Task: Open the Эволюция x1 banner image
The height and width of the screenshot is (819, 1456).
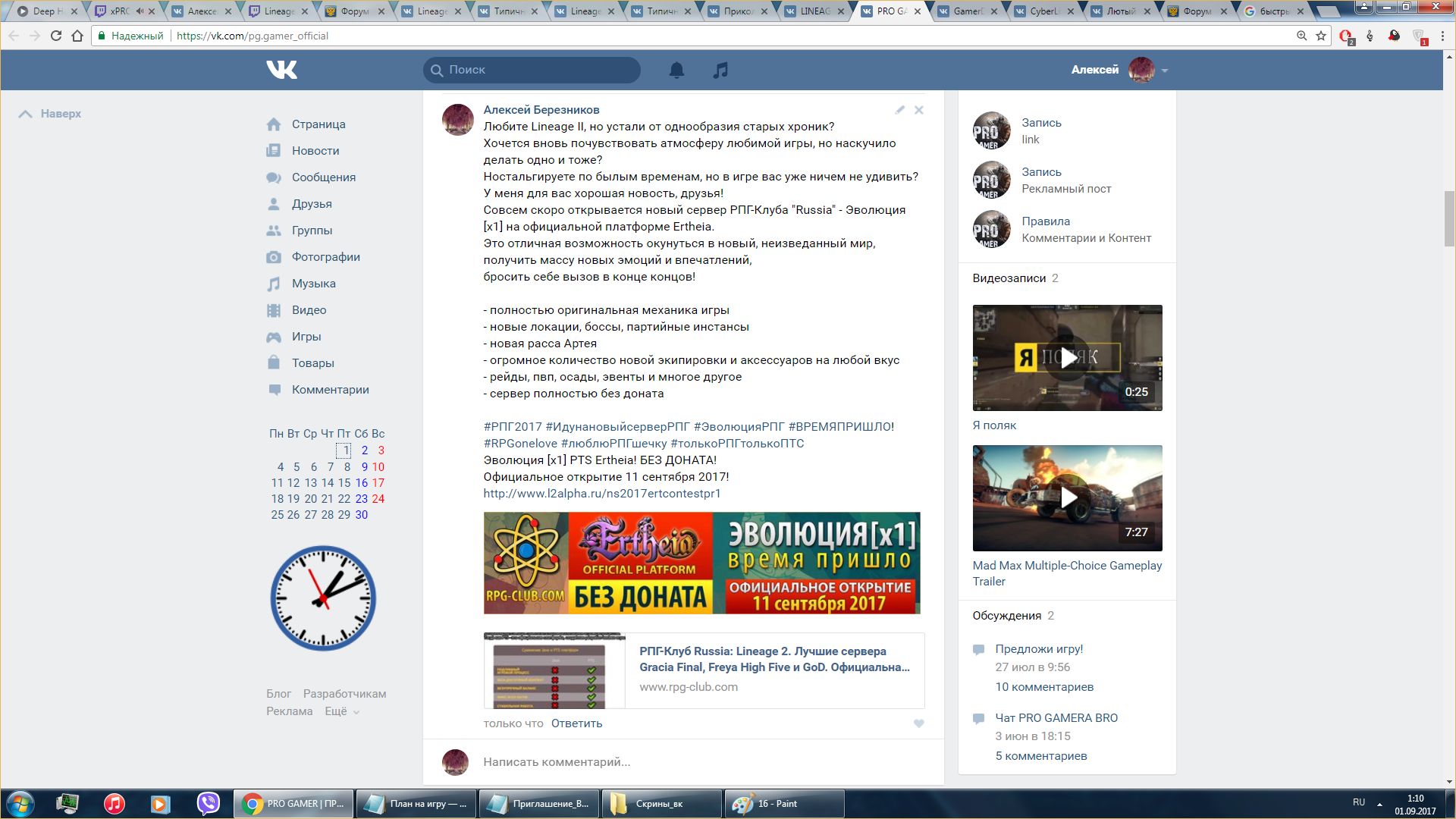Action: 701,563
